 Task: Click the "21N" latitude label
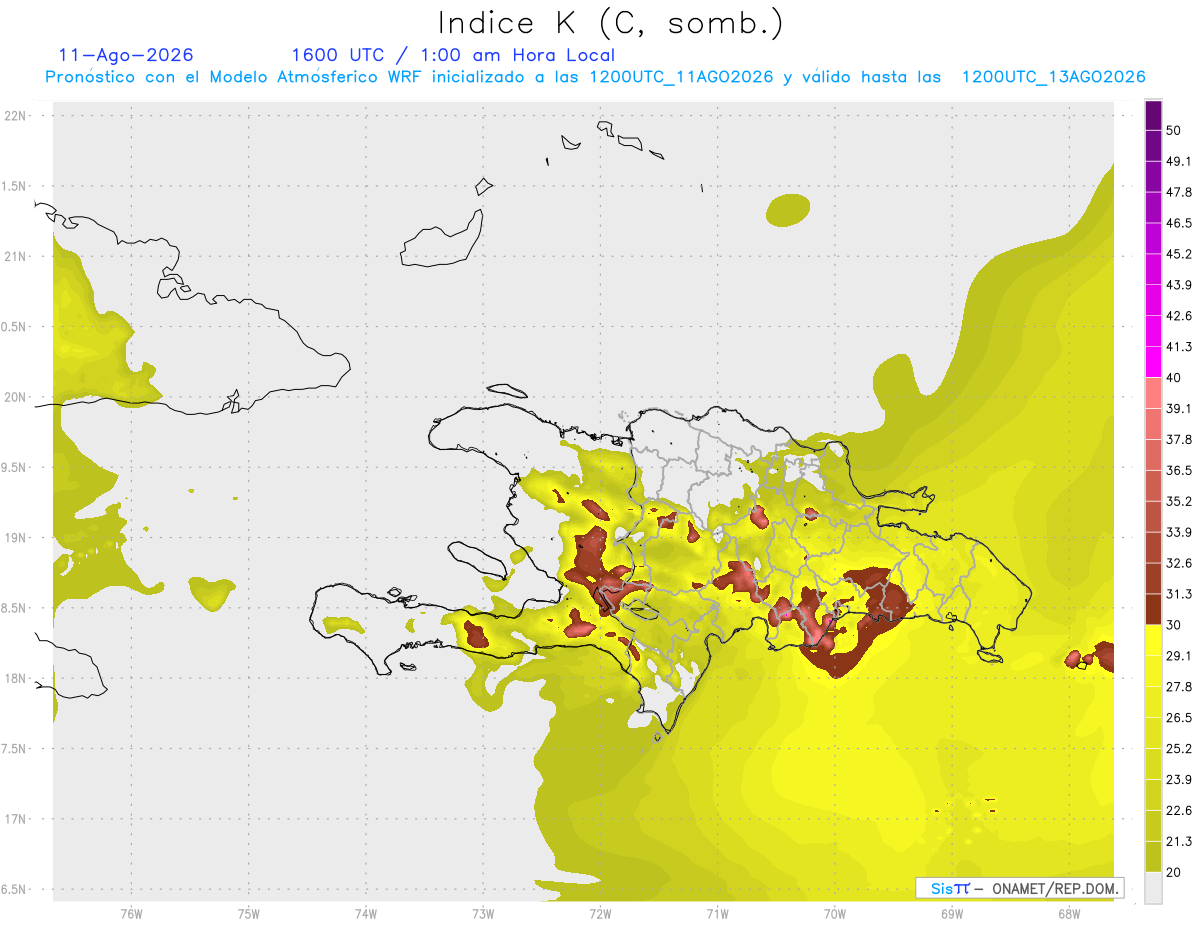[17, 256]
